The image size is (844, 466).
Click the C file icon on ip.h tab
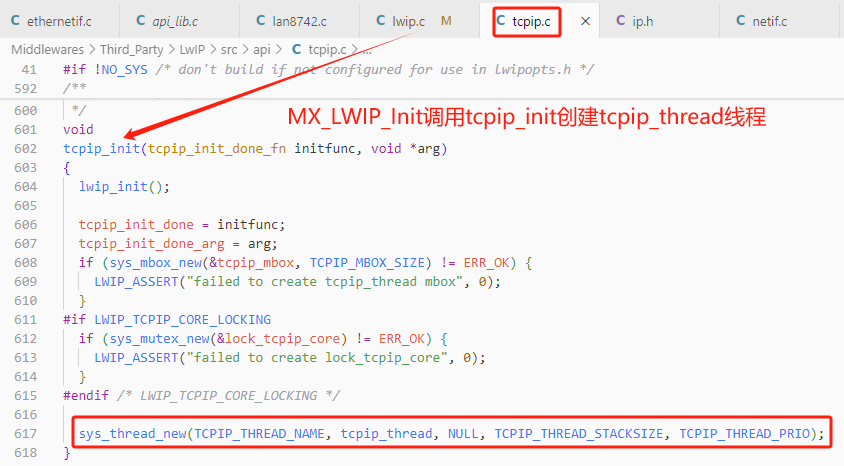click(x=621, y=20)
